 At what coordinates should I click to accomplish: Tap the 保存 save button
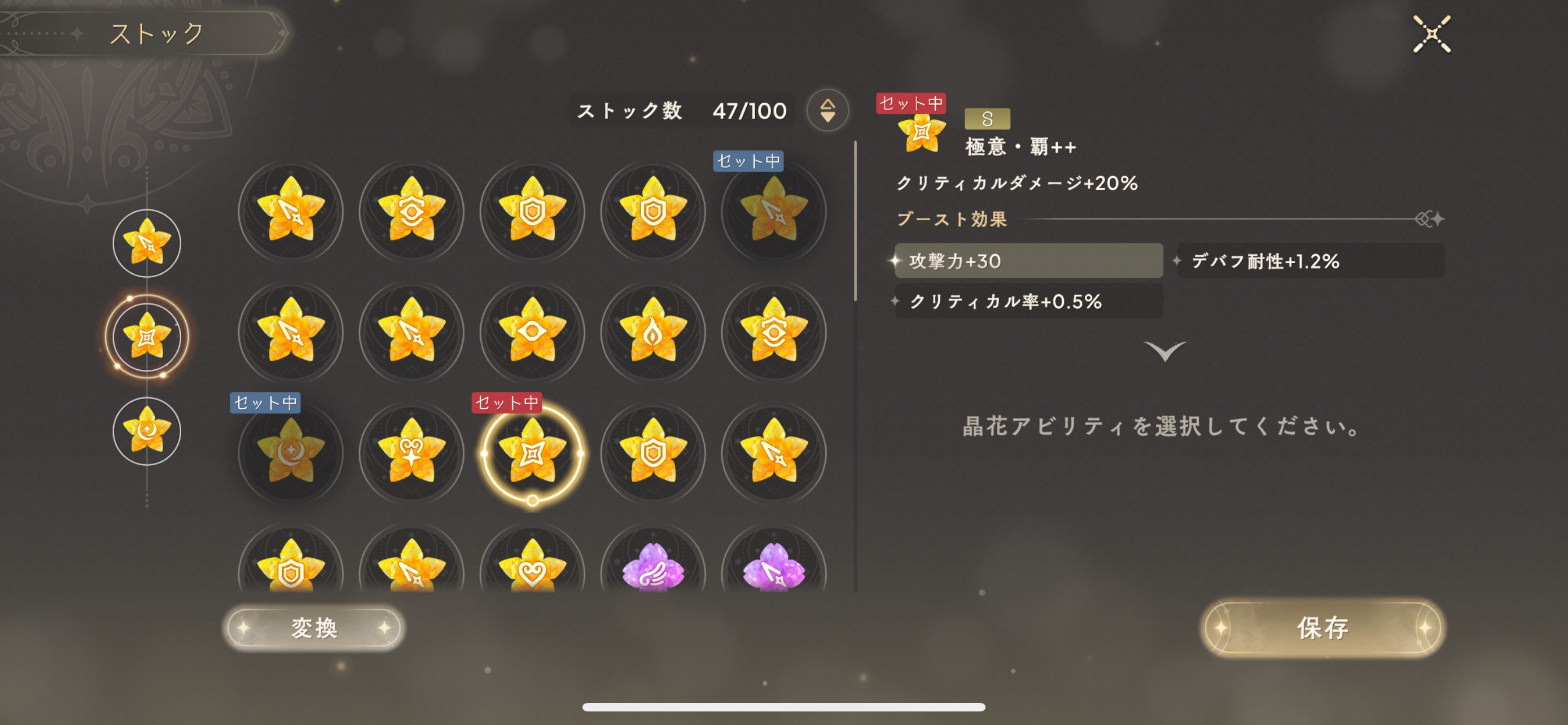point(1322,628)
